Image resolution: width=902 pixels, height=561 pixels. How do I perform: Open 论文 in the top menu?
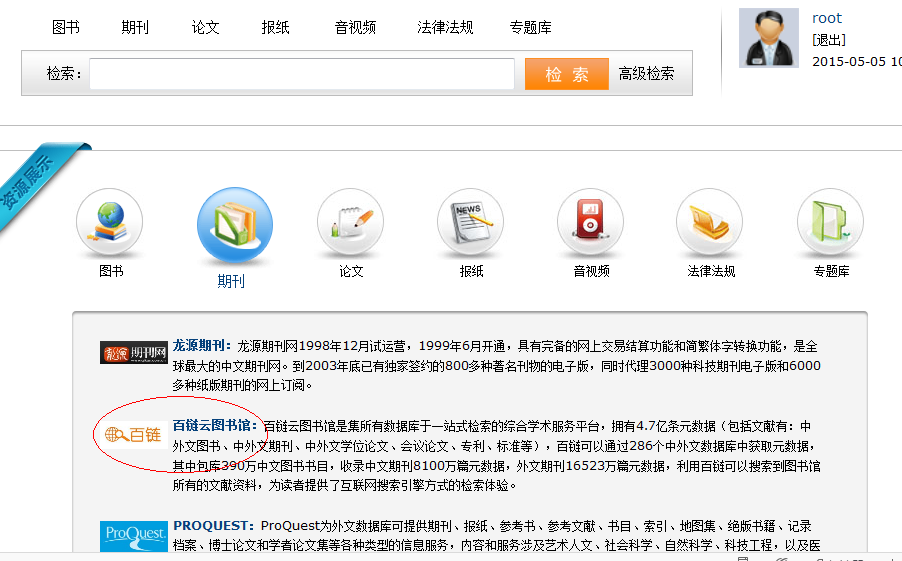(x=205, y=27)
